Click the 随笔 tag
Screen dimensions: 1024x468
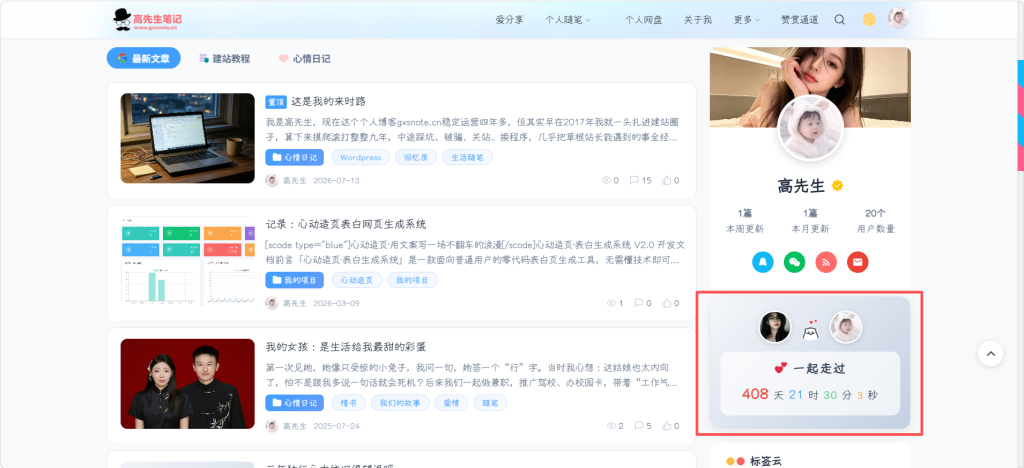click(x=490, y=403)
